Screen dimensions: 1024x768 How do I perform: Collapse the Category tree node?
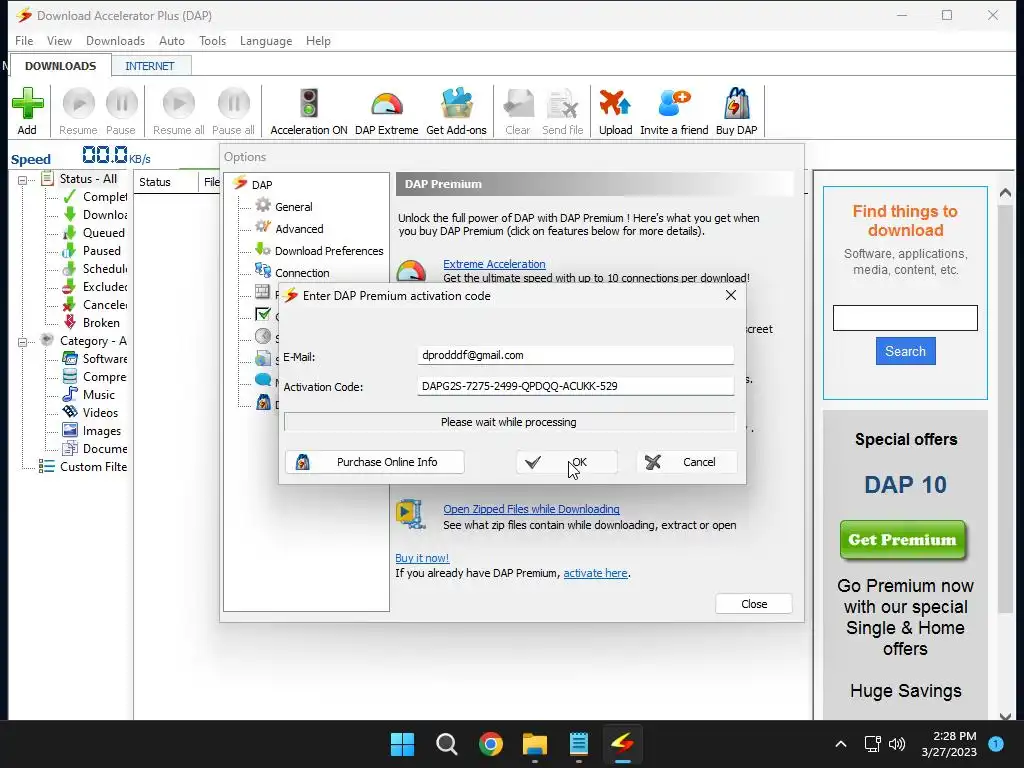(22, 342)
